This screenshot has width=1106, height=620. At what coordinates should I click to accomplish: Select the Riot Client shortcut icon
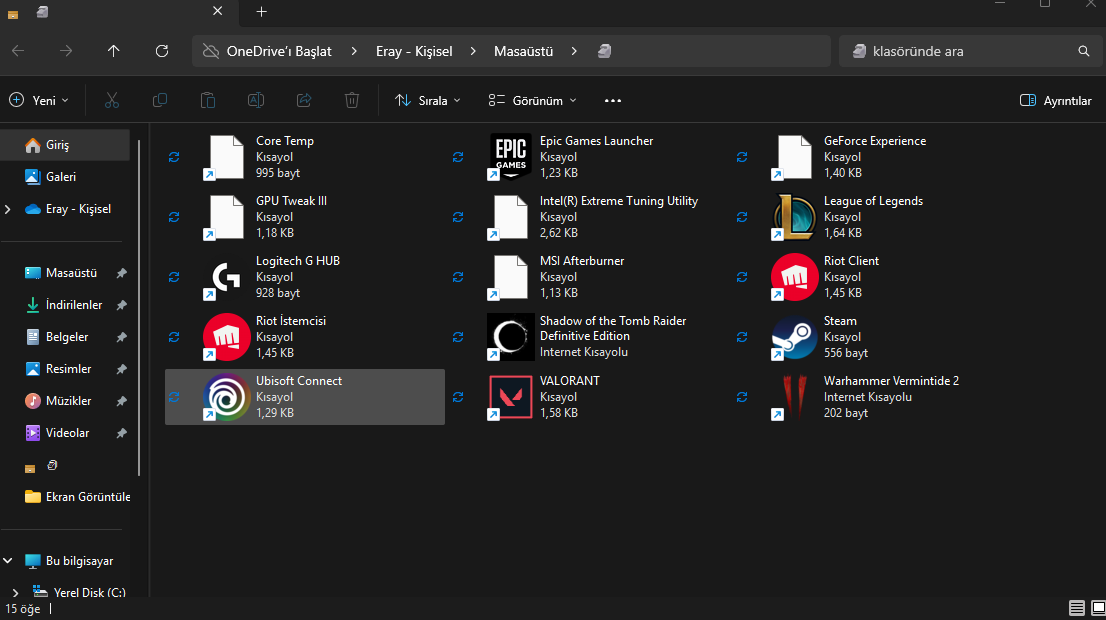[x=794, y=277]
